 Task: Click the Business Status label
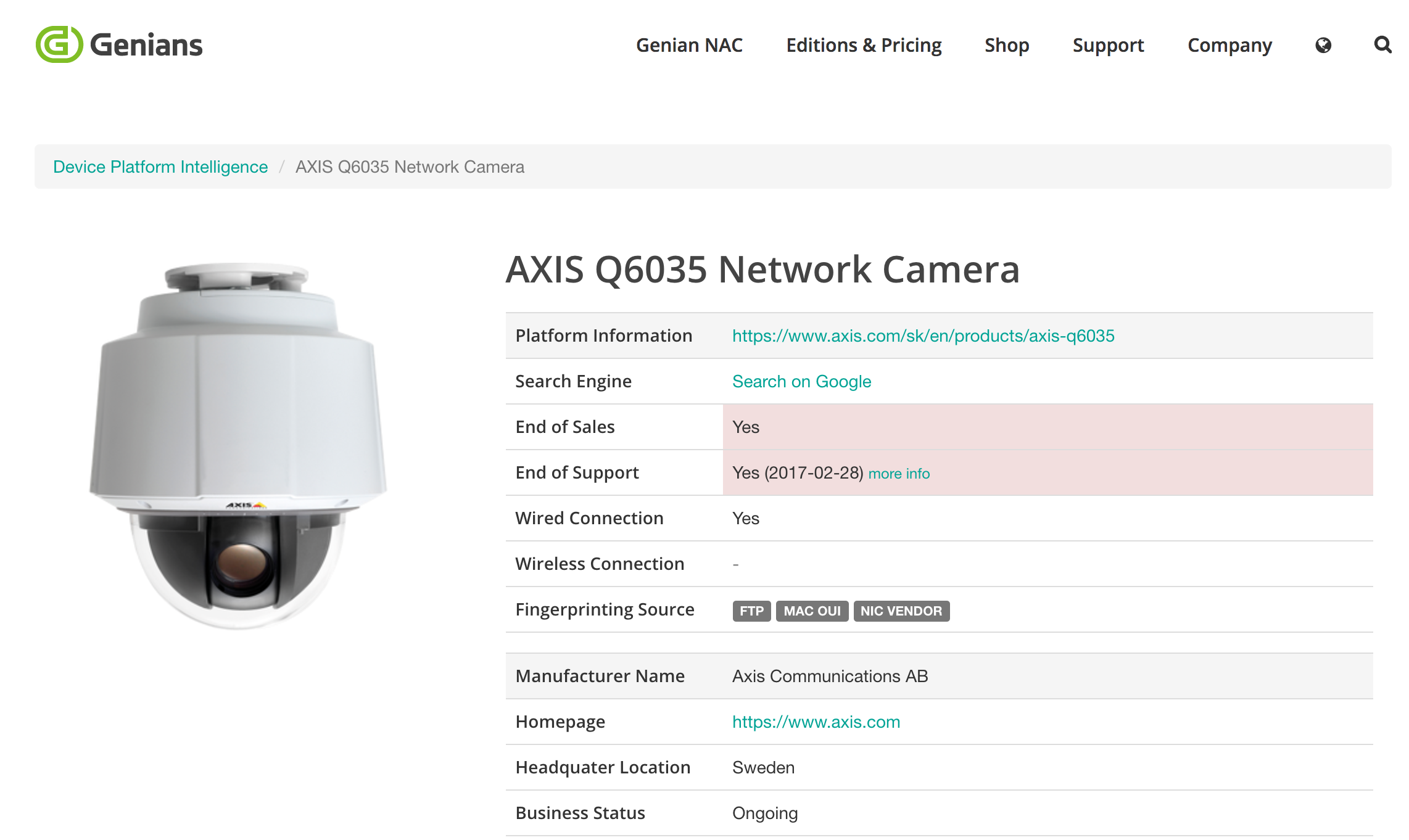[x=580, y=813]
